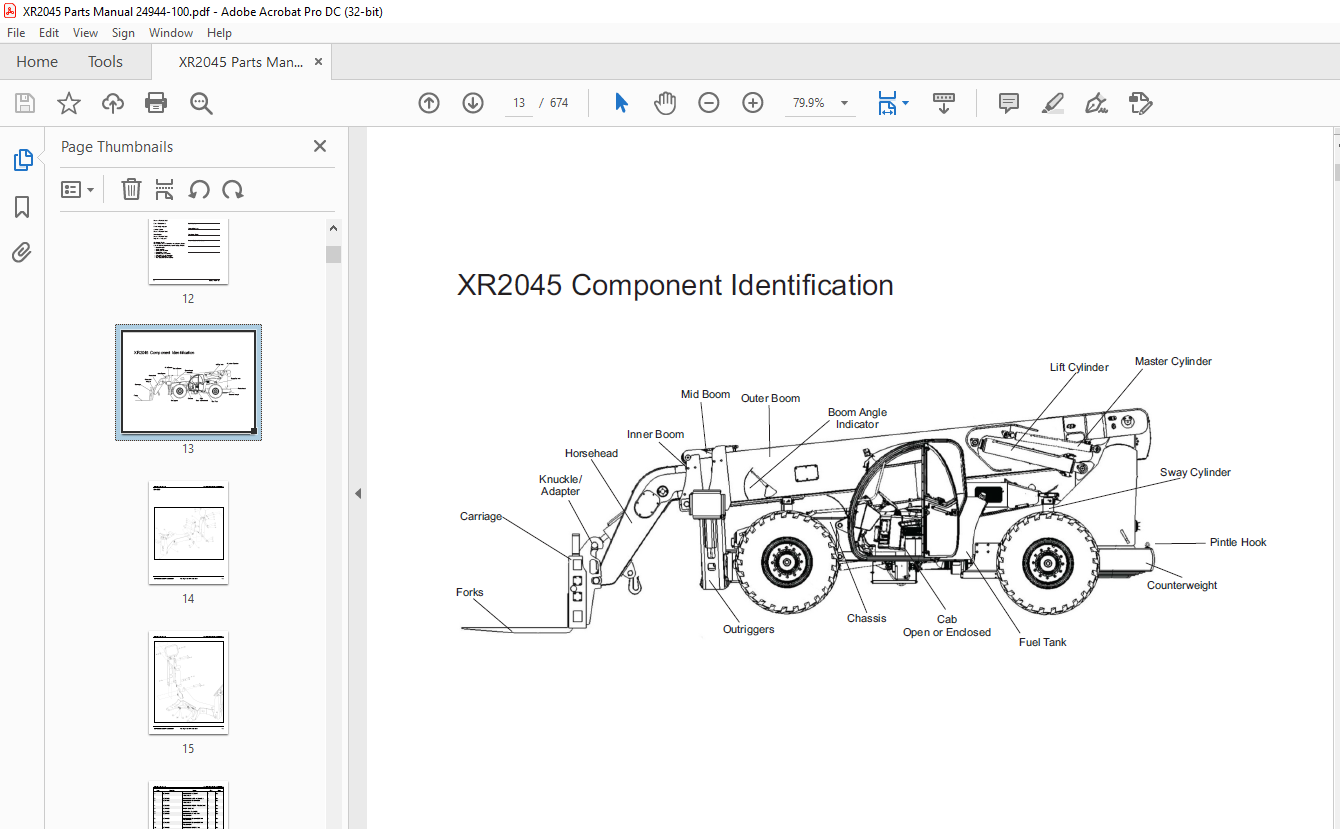This screenshot has height=829, width=1340.
Task: Open the View menu
Action: 86,33
